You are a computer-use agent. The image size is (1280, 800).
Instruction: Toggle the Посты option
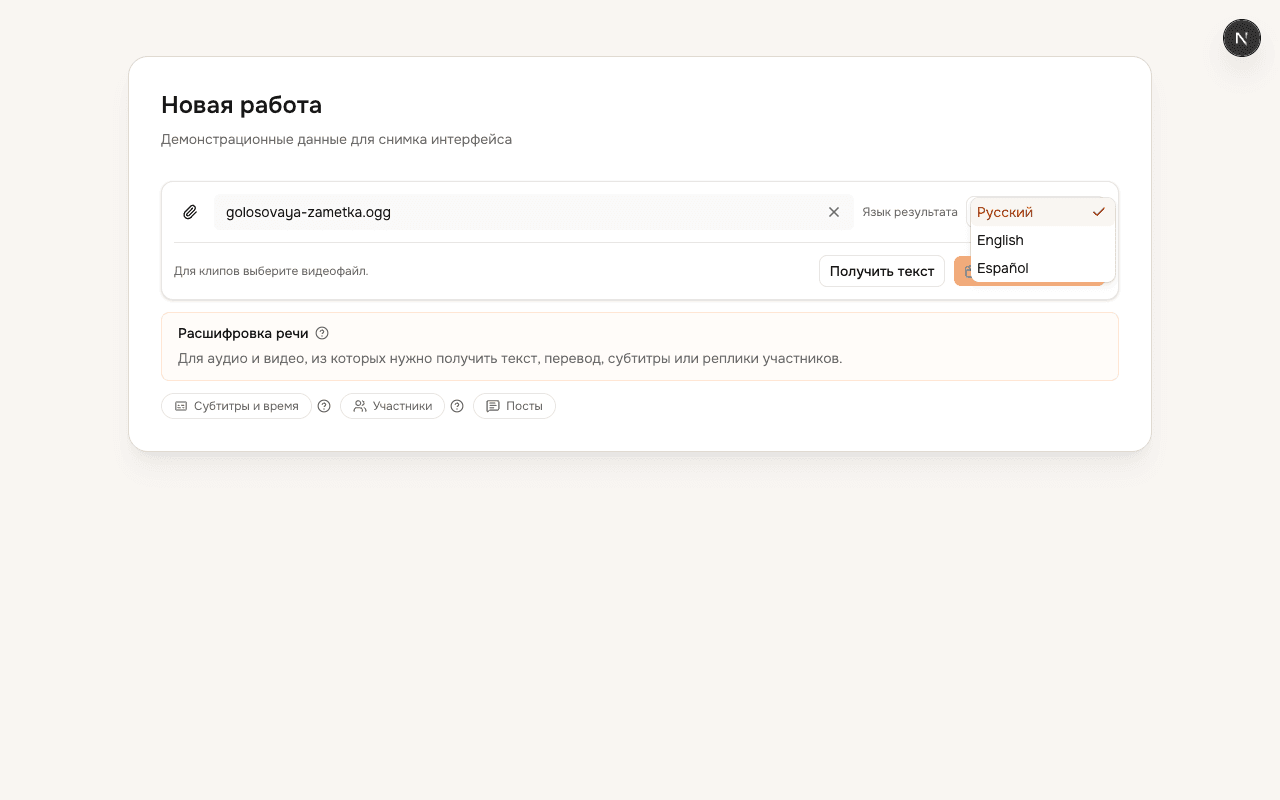(514, 406)
